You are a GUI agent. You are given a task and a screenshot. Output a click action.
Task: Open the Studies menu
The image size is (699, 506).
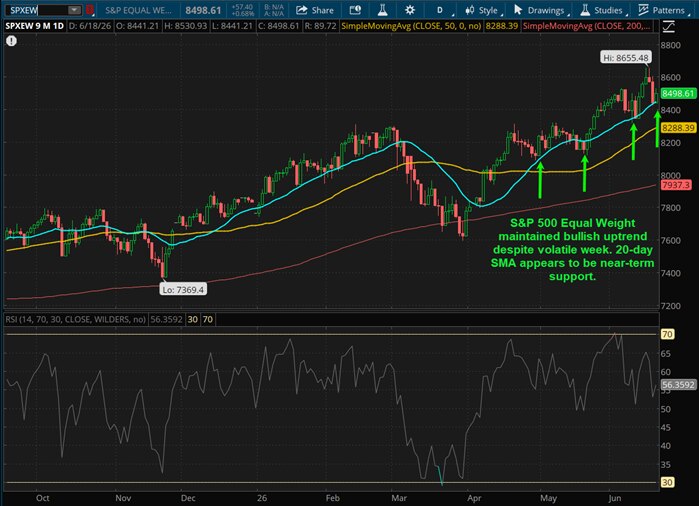pos(603,10)
